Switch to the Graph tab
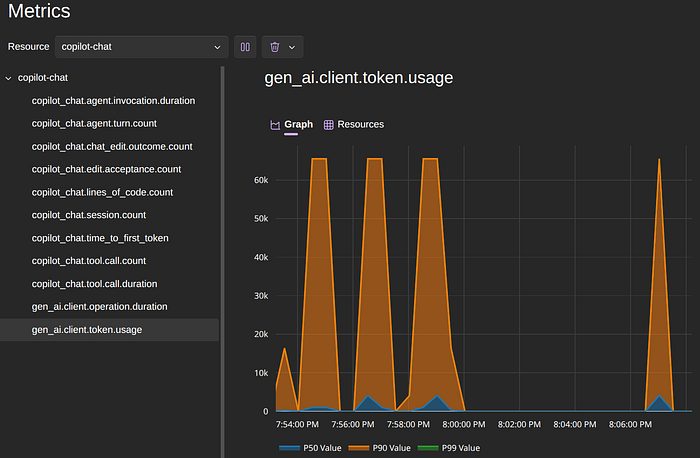 tap(292, 125)
